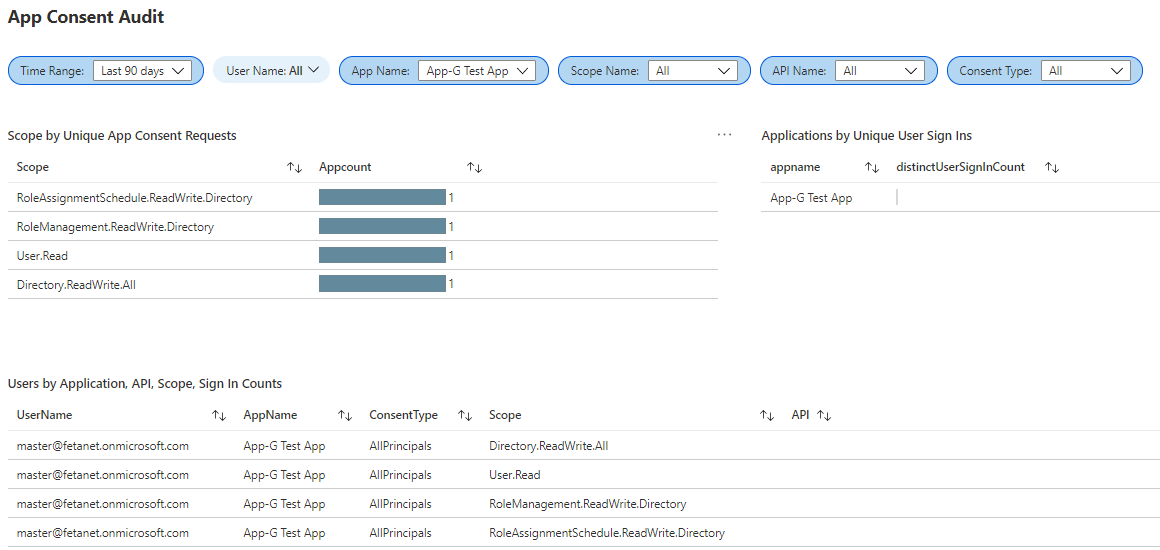1160x550 pixels.
Task: Click the distinctUserSignInCount column header
Action: pos(960,167)
